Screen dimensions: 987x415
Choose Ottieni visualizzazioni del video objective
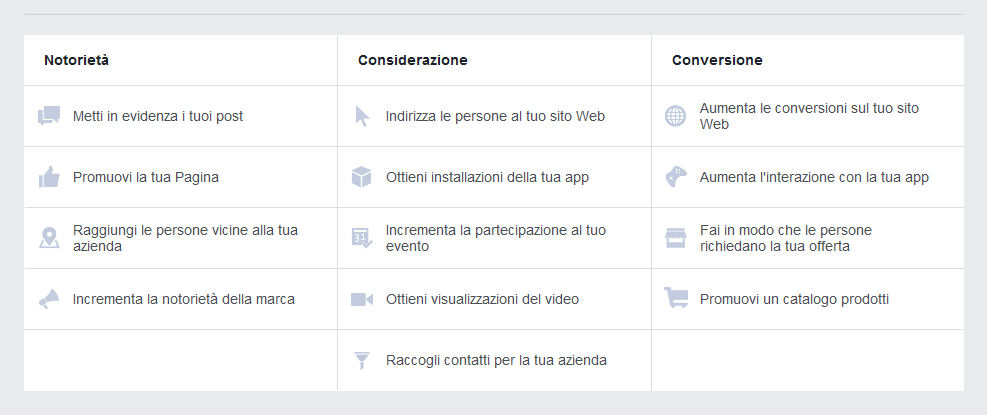tap(482, 299)
